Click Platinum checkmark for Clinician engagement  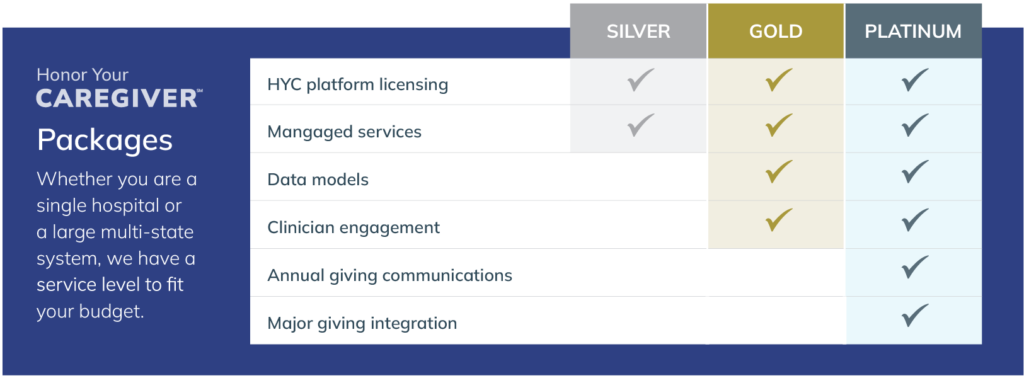pos(914,220)
